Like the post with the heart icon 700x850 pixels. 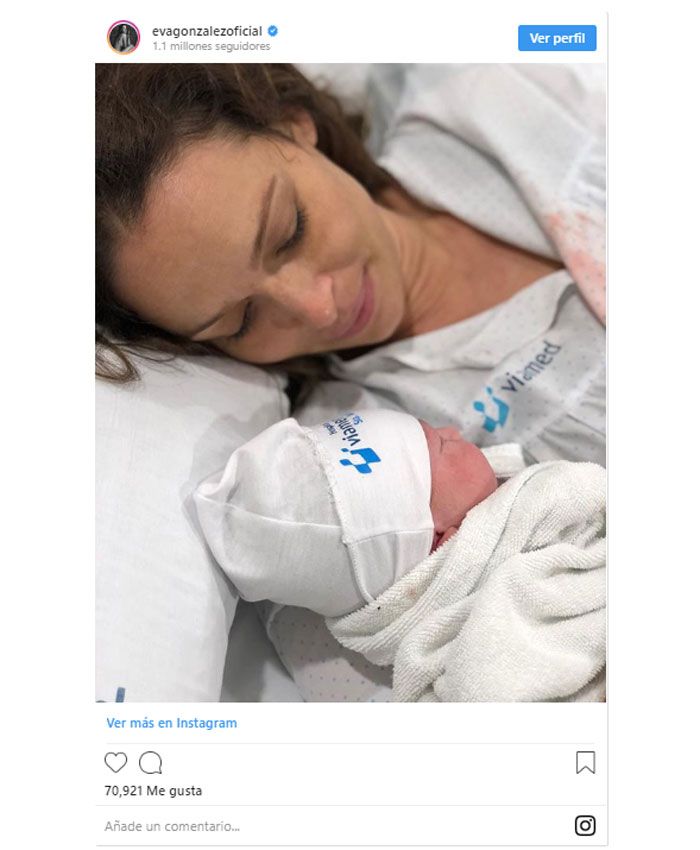pyautogui.click(x=115, y=763)
